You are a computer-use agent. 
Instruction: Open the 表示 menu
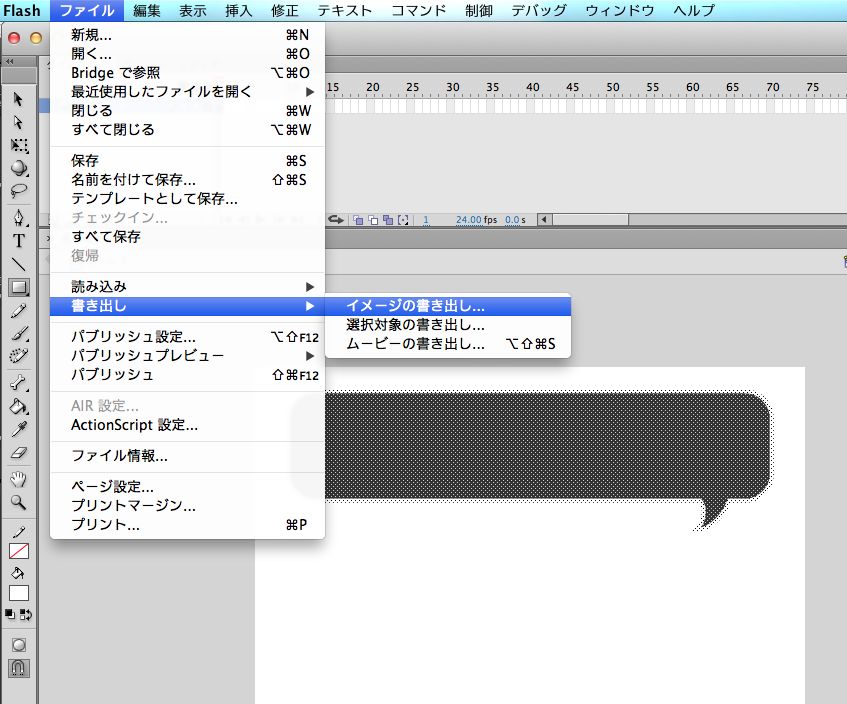(x=193, y=10)
